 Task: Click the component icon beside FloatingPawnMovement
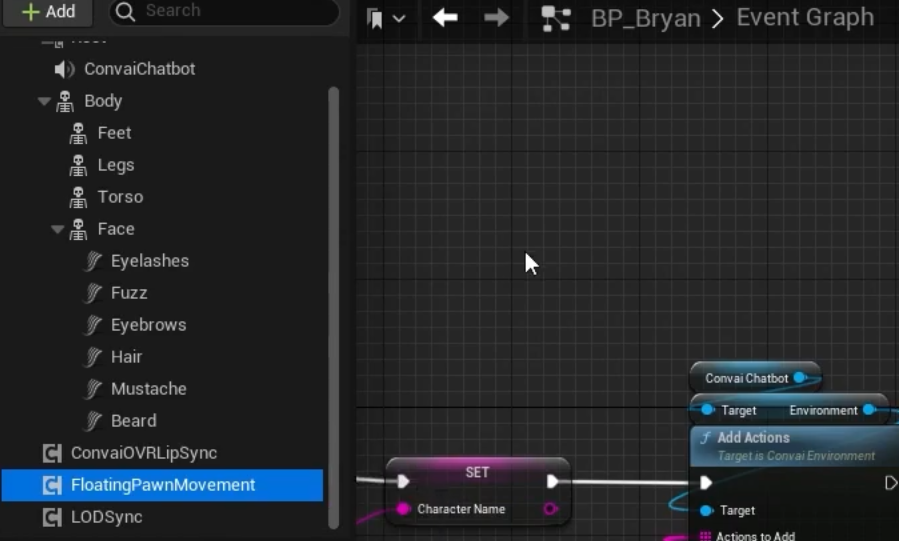point(52,486)
